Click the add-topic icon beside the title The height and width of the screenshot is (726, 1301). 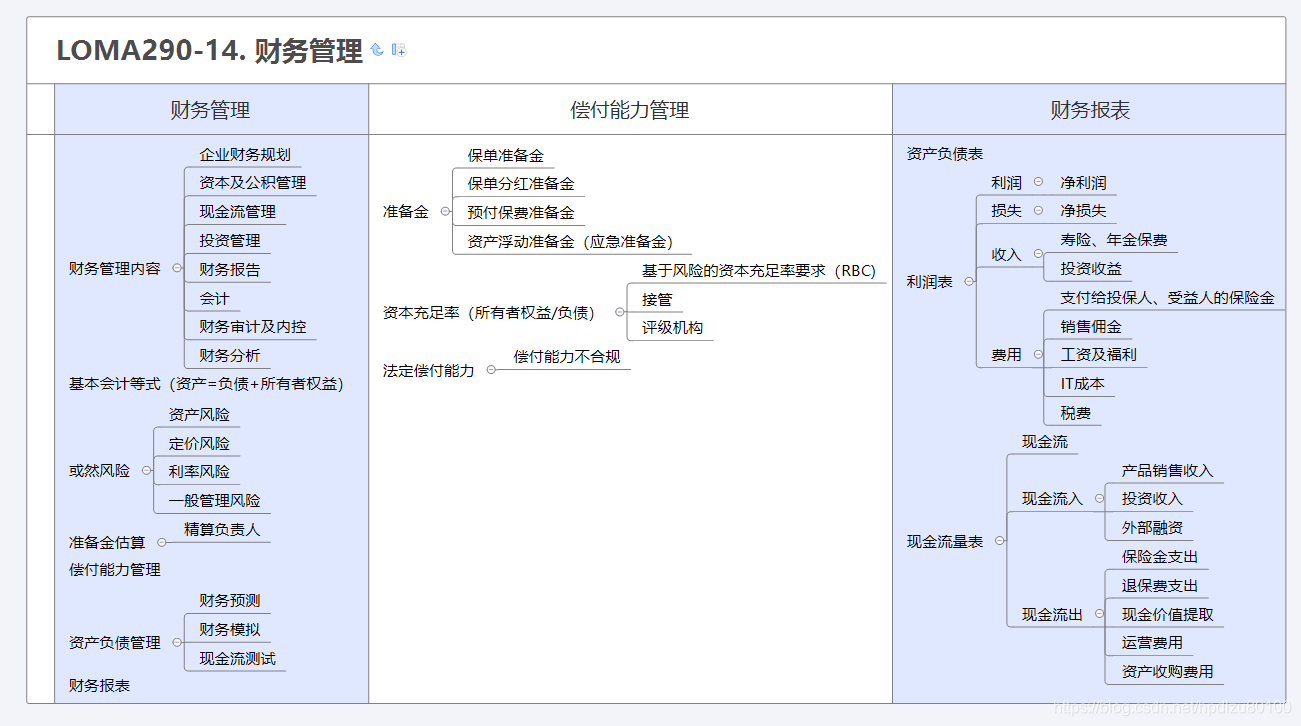coord(399,49)
